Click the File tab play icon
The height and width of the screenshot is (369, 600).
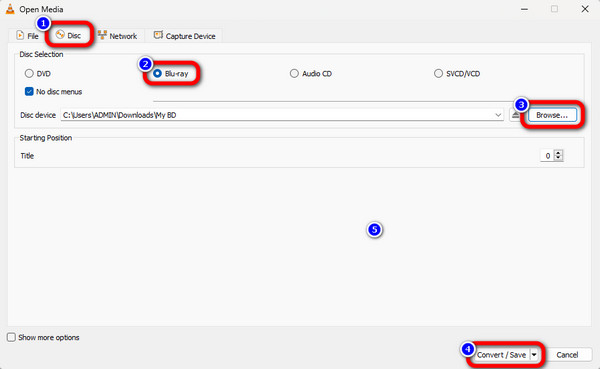tap(20, 36)
